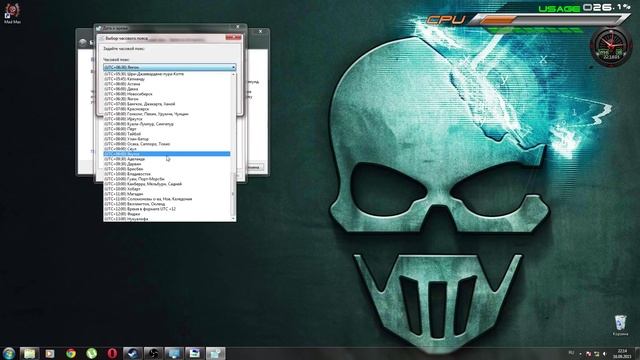Viewport: 640px width, 360px height.
Task: Pick (UTC+06:30) Янгон list entry
Action: [167, 99]
